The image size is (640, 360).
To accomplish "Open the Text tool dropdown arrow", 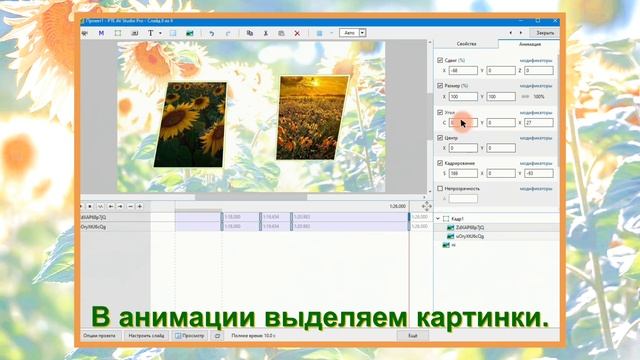I will pyautogui.click(x=160, y=33).
